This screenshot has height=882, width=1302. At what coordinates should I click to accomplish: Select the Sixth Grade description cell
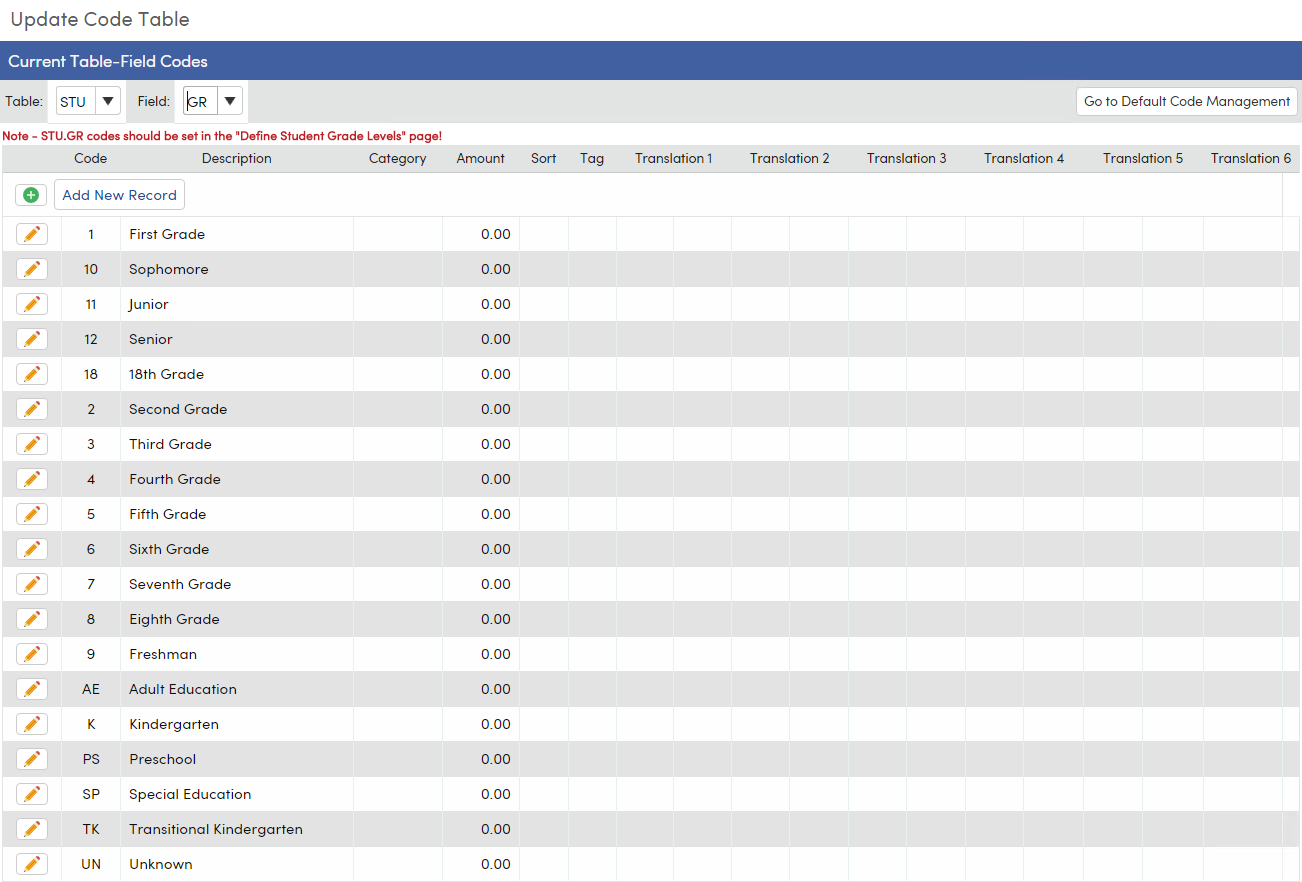(237, 549)
